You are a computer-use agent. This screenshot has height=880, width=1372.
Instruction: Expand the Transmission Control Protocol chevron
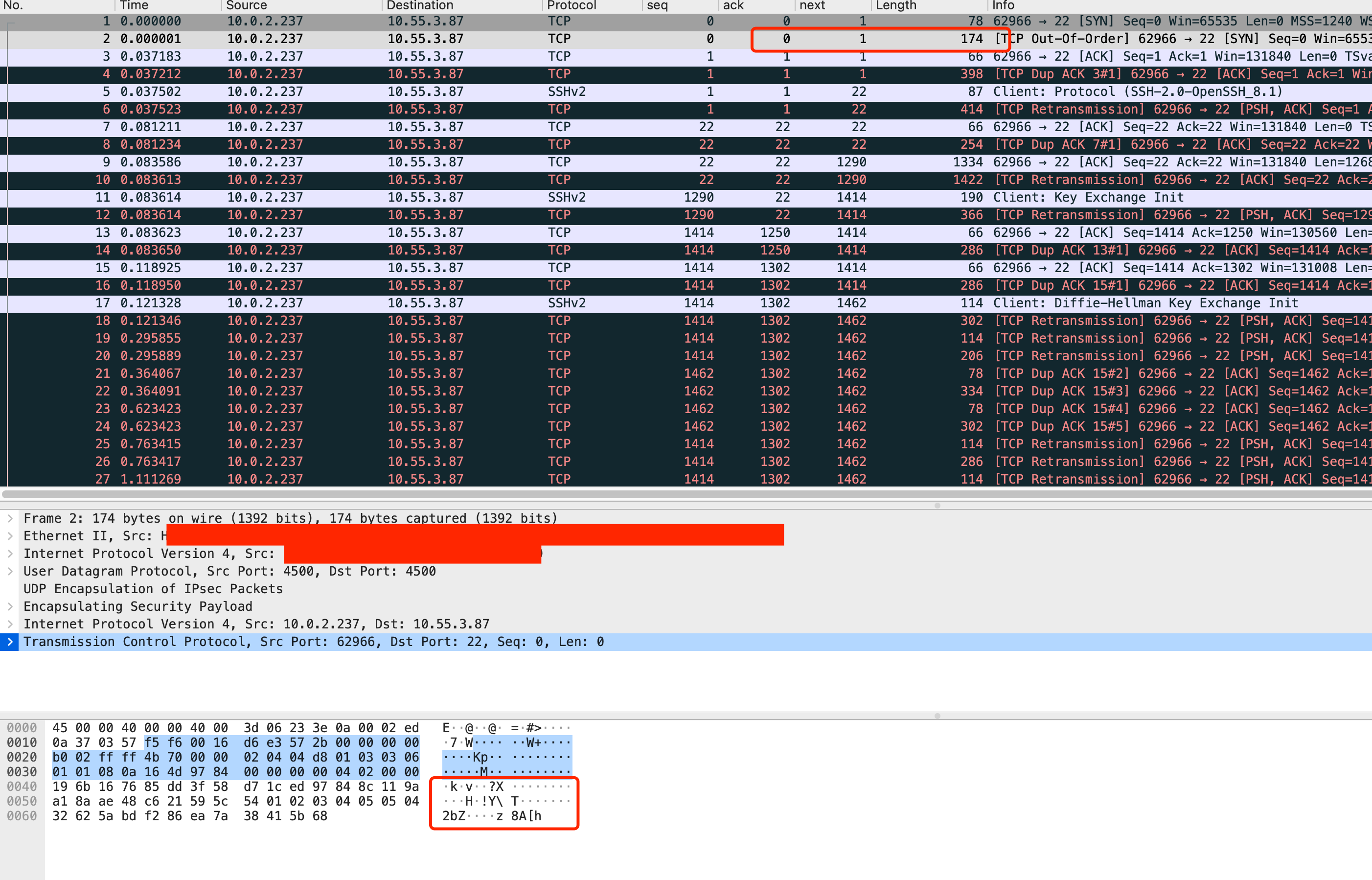click(10, 642)
